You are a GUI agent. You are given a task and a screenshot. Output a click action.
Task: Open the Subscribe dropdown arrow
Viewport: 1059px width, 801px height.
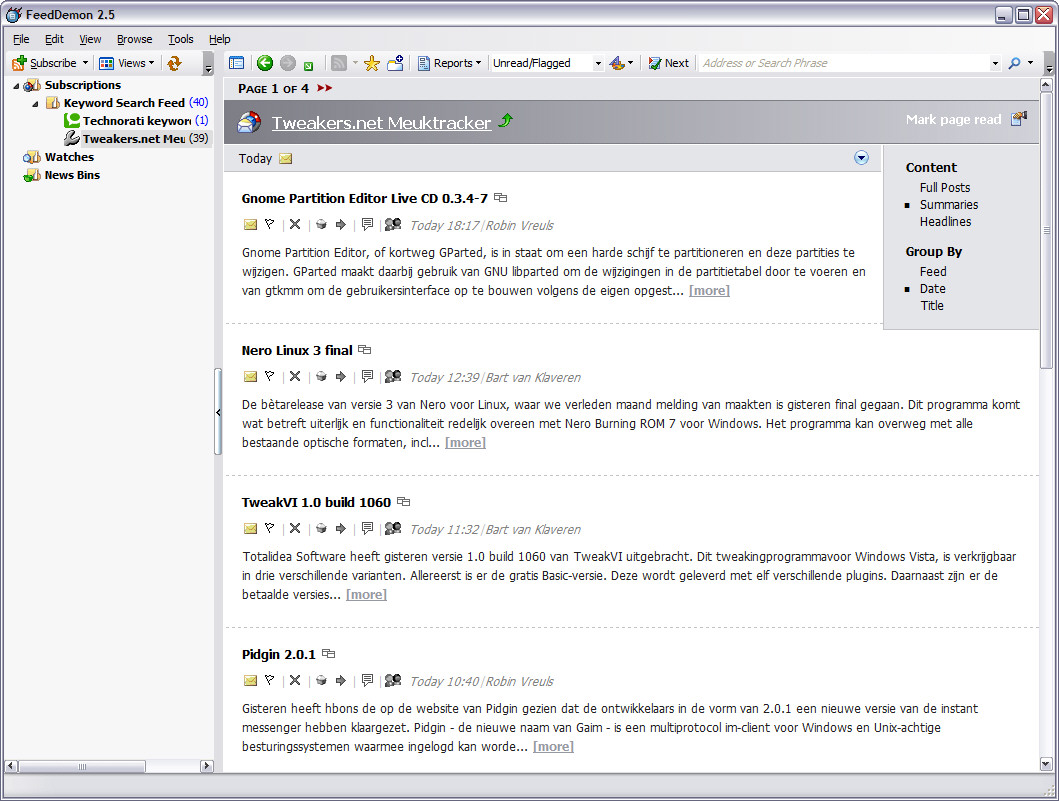click(x=85, y=63)
